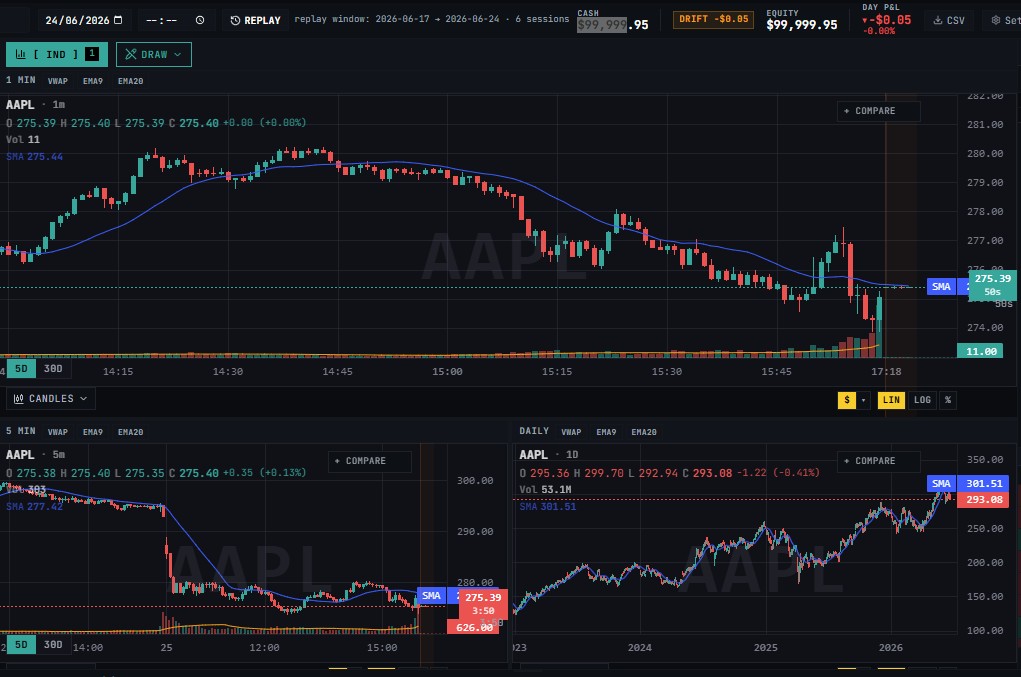Toggle EMA9 on the DAILY chart
This screenshot has width=1021, height=677.
[606, 432]
